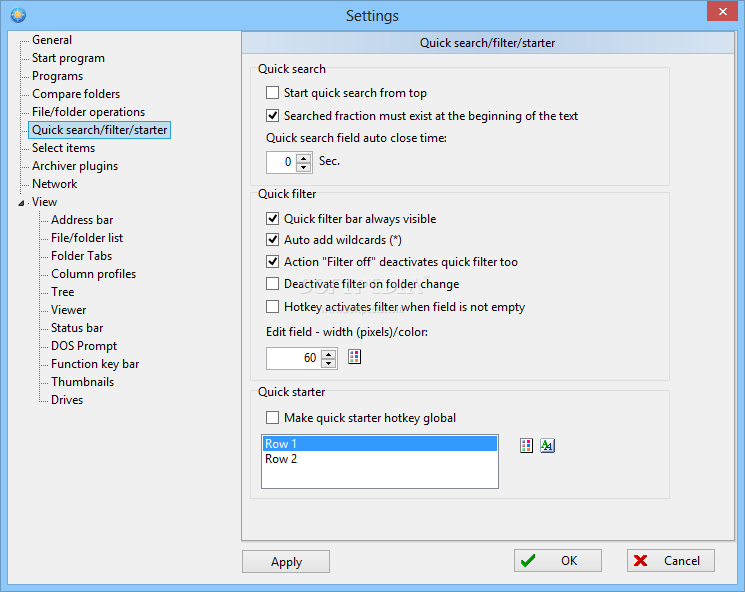This screenshot has height=592, width=745.
Task: Open Viewer settings page
Action: pyautogui.click(x=69, y=310)
